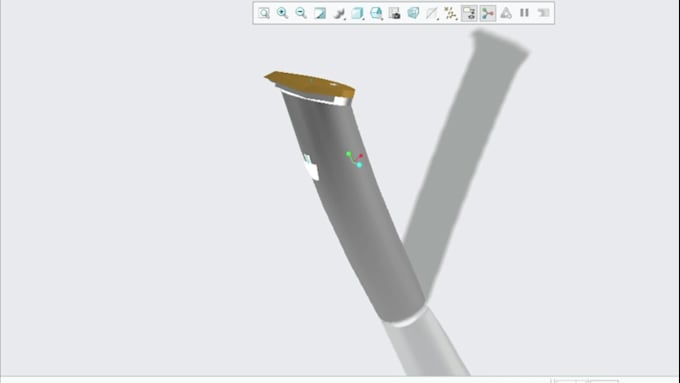Screen dimensions: 680x383
Task: Select the Zoom In tool
Action: coord(282,13)
